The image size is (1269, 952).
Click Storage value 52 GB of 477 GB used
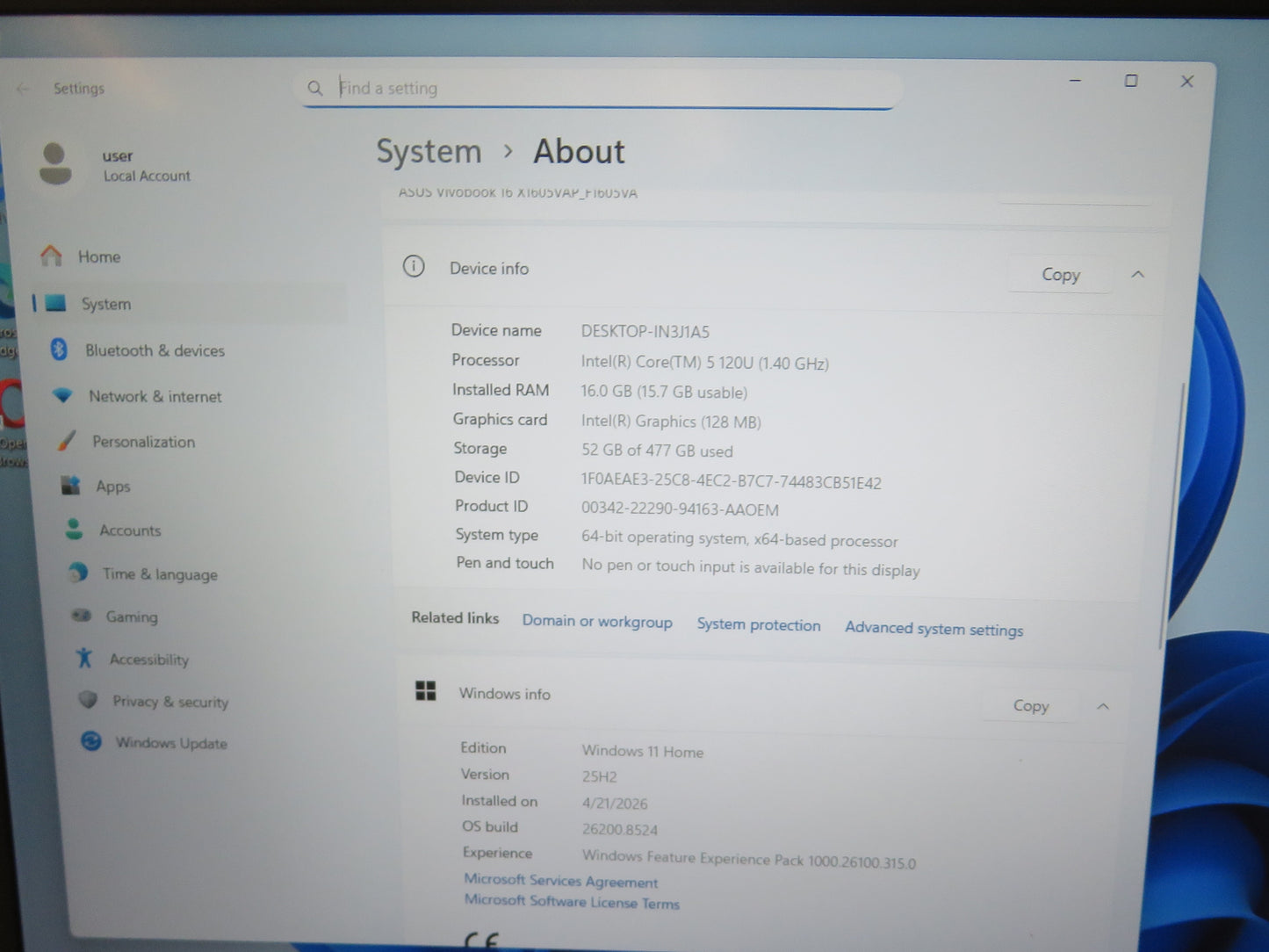[657, 451]
